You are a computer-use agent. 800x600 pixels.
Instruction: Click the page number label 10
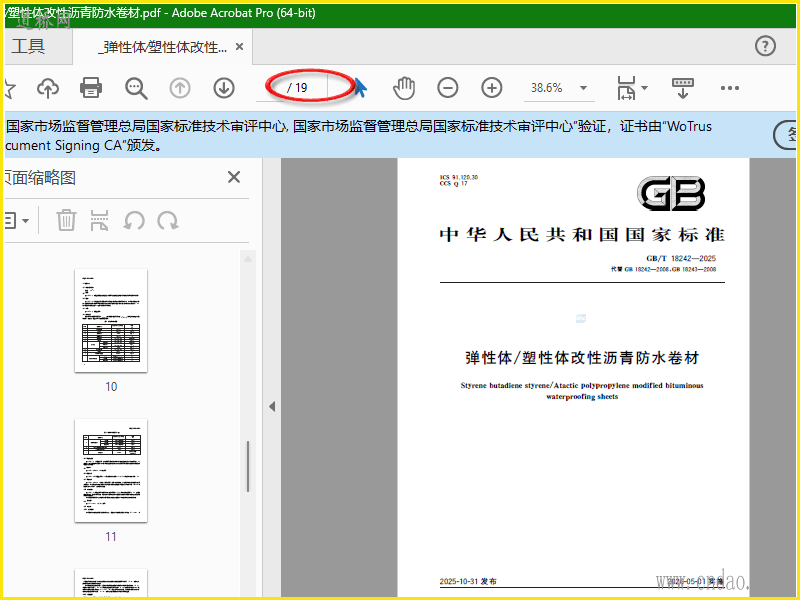pyautogui.click(x=111, y=387)
